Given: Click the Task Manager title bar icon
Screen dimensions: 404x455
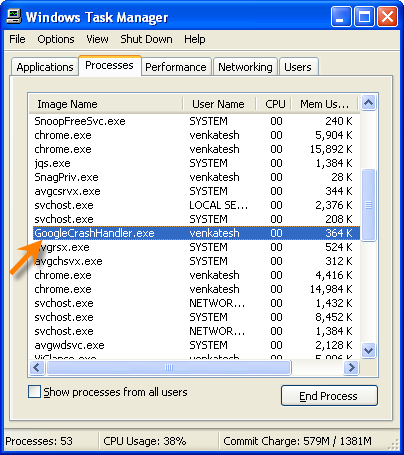Looking at the screenshot, I should point(14,16).
